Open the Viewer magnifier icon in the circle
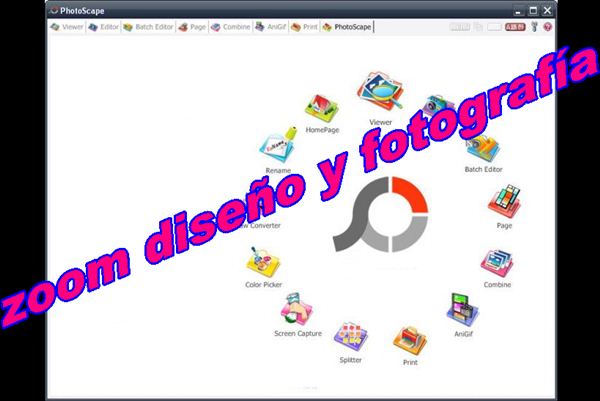The image size is (600, 401). click(380, 91)
